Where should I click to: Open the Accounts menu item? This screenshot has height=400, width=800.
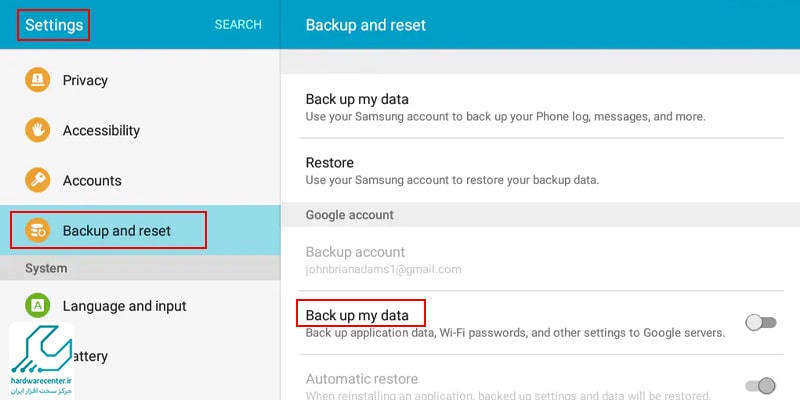[x=140, y=180]
